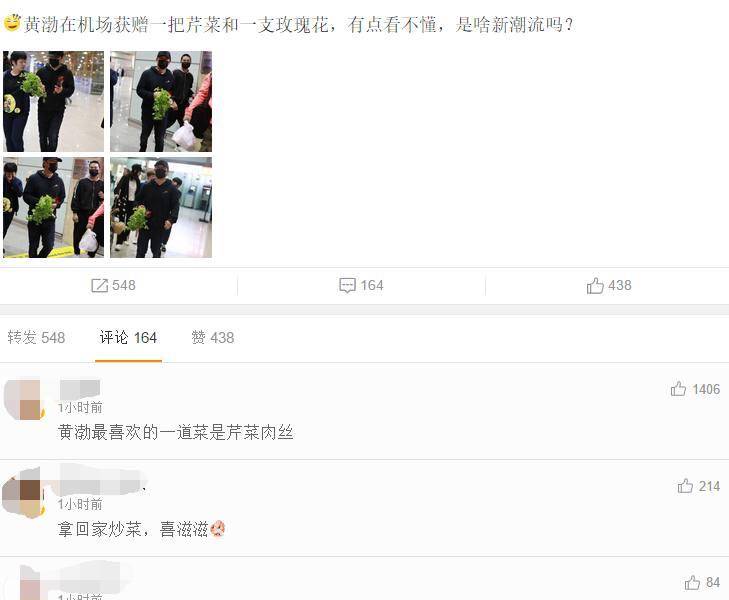The height and width of the screenshot is (600, 729).
Task: Open the first commenter's blurred username
Action: pyautogui.click(x=80, y=389)
